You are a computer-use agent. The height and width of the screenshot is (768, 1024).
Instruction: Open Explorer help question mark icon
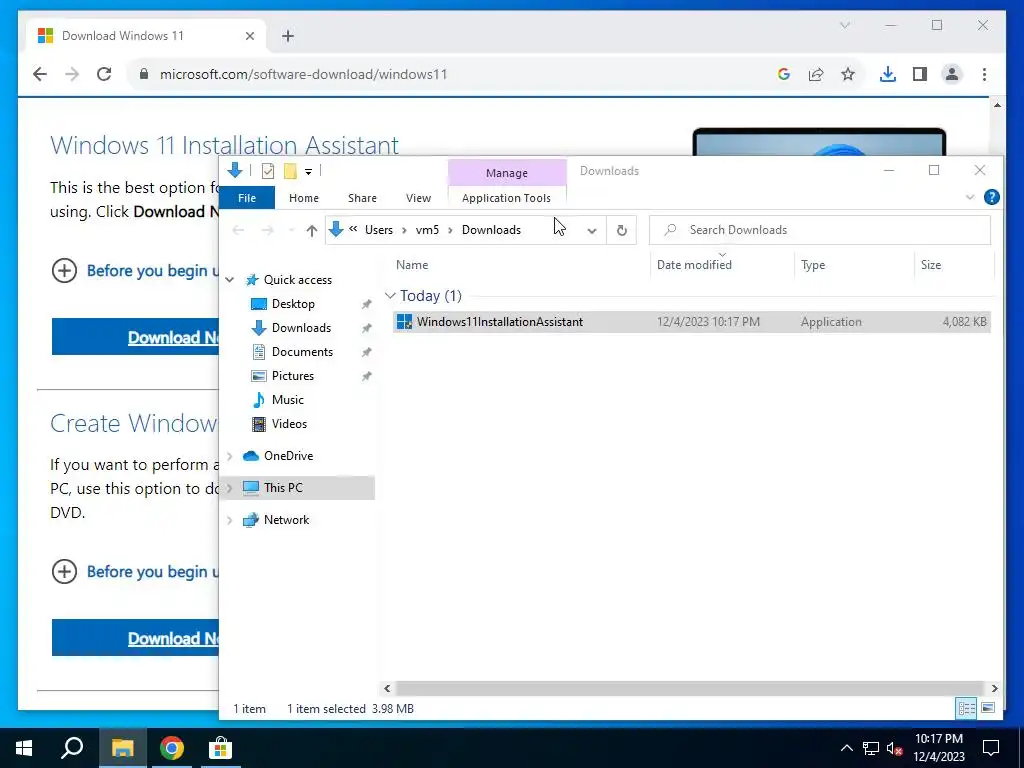pos(991,197)
